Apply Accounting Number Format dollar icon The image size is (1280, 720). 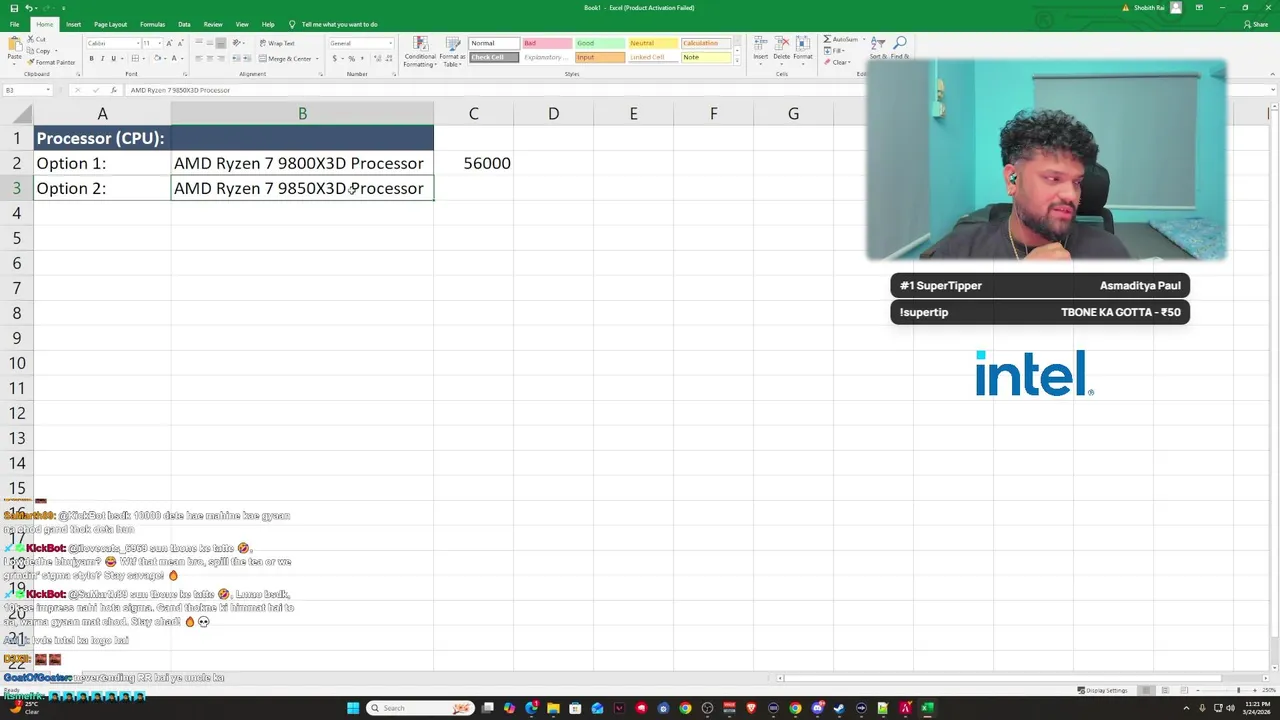[335, 58]
